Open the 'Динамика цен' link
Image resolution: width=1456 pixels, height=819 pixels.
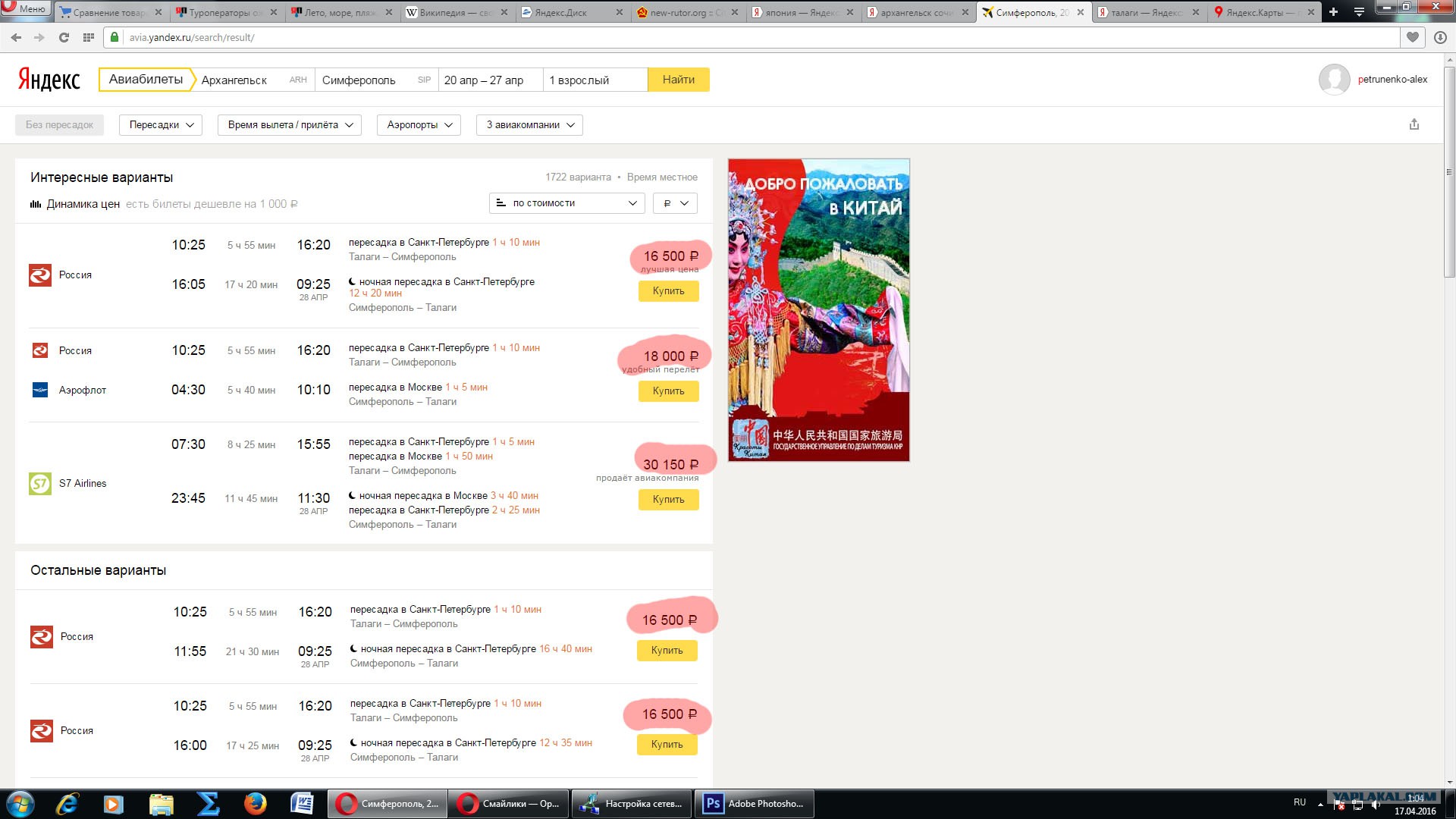click(83, 204)
